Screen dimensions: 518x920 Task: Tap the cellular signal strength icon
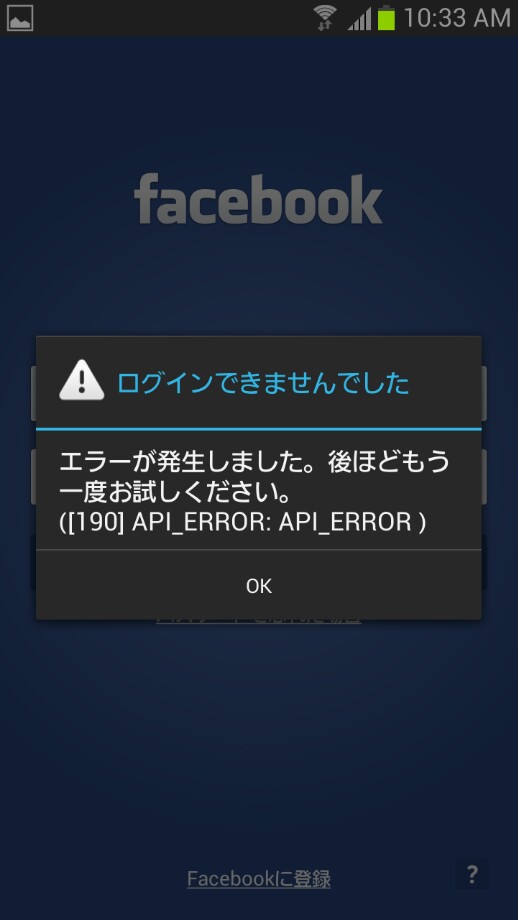(359, 18)
